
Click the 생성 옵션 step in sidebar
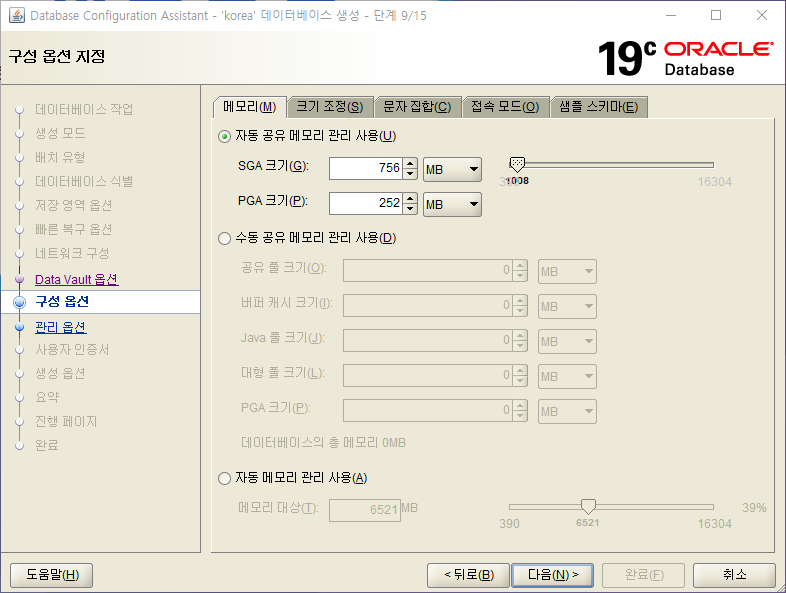click(60, 373)
